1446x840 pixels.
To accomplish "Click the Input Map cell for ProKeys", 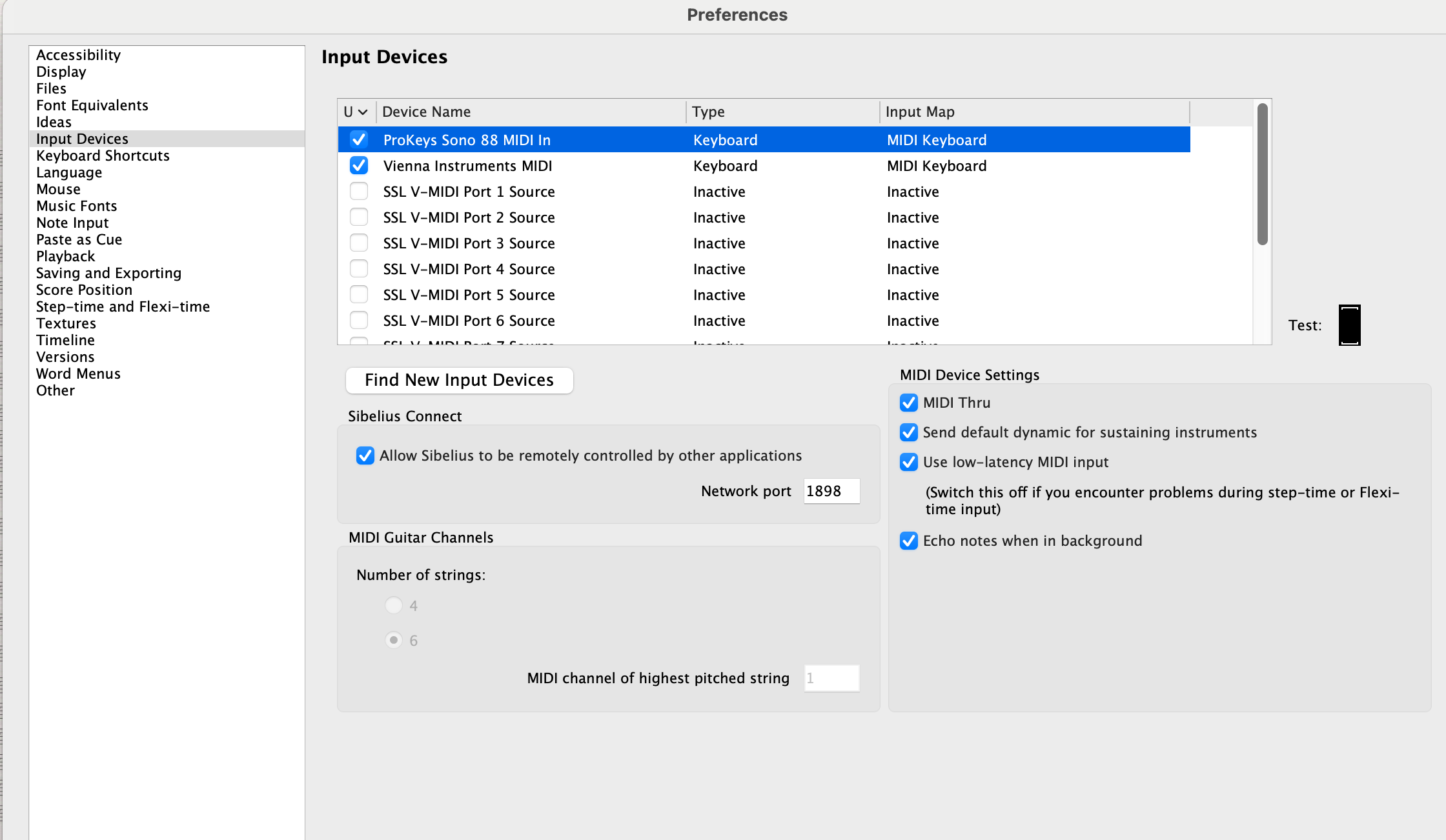I will (937, 140).
